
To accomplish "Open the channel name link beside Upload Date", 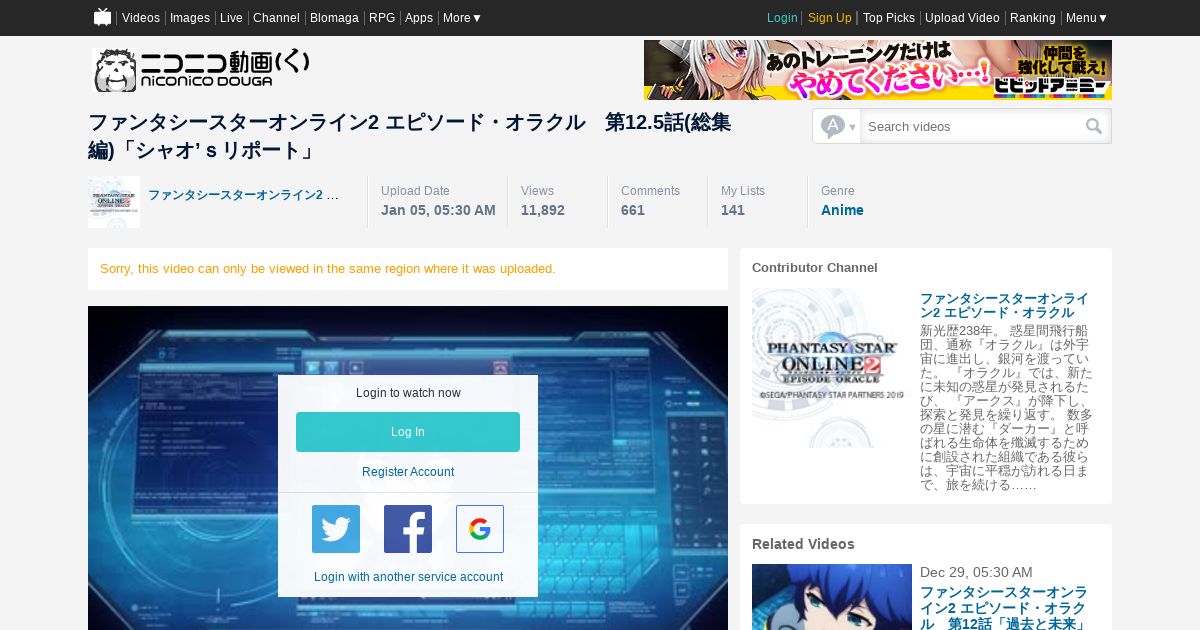I will 243,195.
